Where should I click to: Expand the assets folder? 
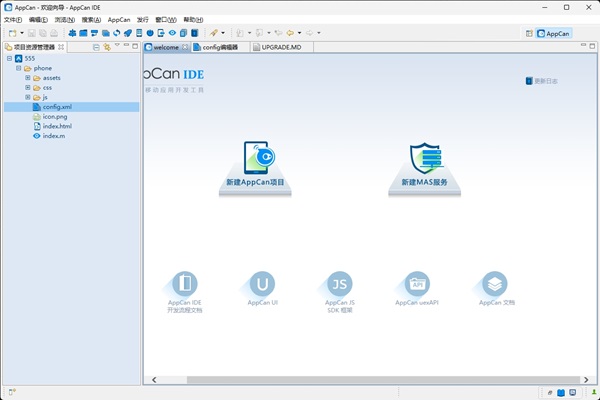(28, 78)
